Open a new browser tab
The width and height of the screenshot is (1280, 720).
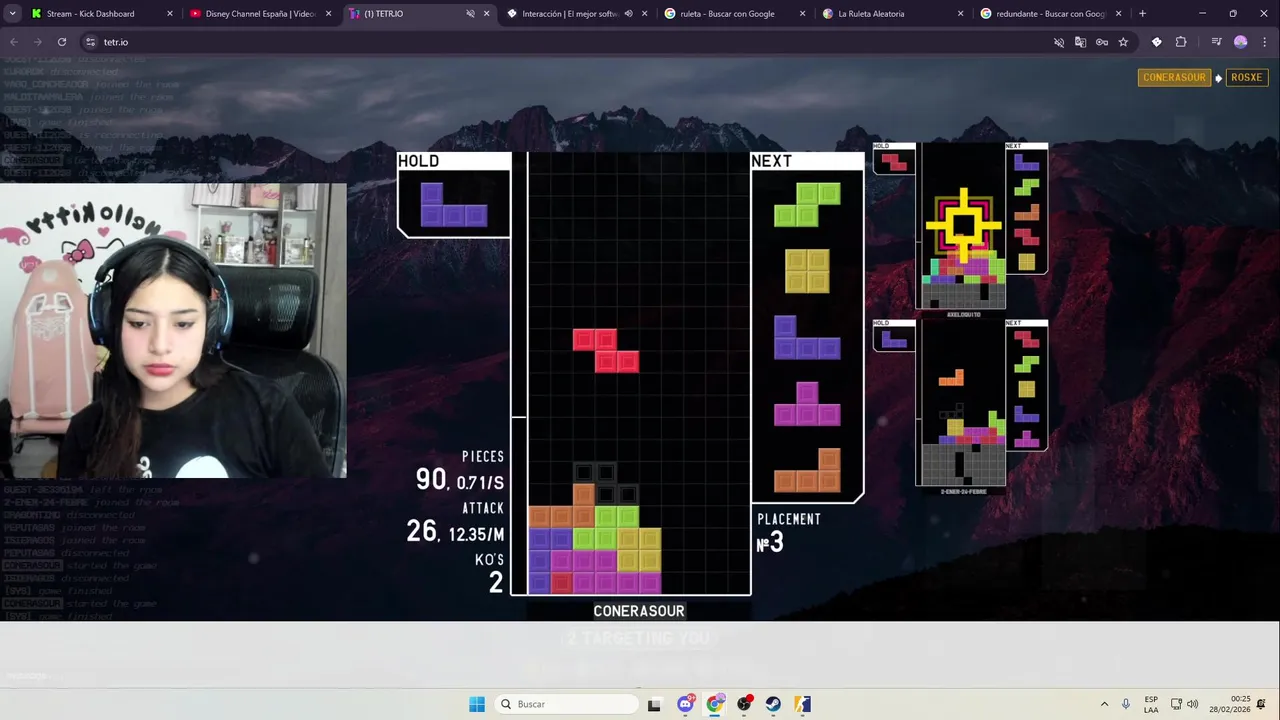click(x=1142, y=14)
